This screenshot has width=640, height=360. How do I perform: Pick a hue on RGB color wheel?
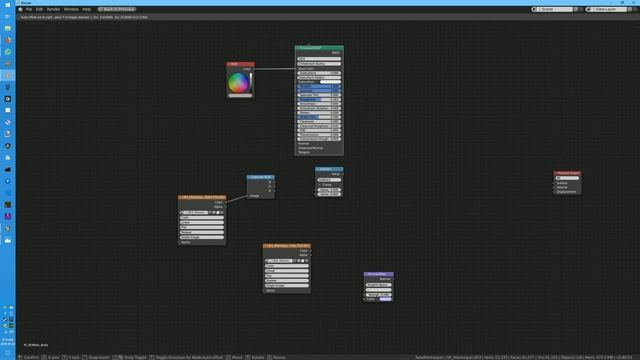pos(238,83)
